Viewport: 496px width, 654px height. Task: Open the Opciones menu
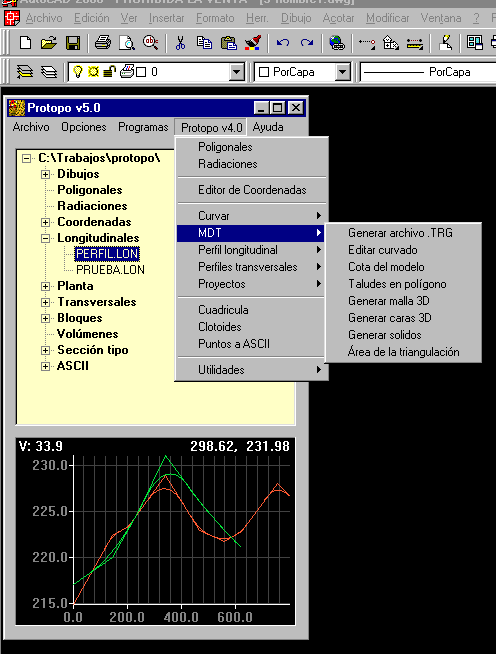coord(84,127)
